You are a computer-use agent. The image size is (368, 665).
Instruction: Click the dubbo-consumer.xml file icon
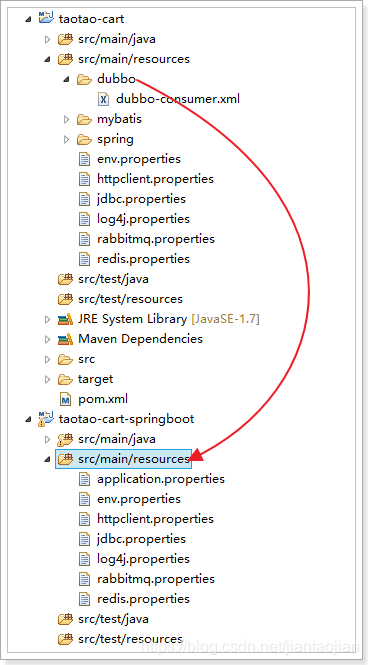(x=104, y=99)
